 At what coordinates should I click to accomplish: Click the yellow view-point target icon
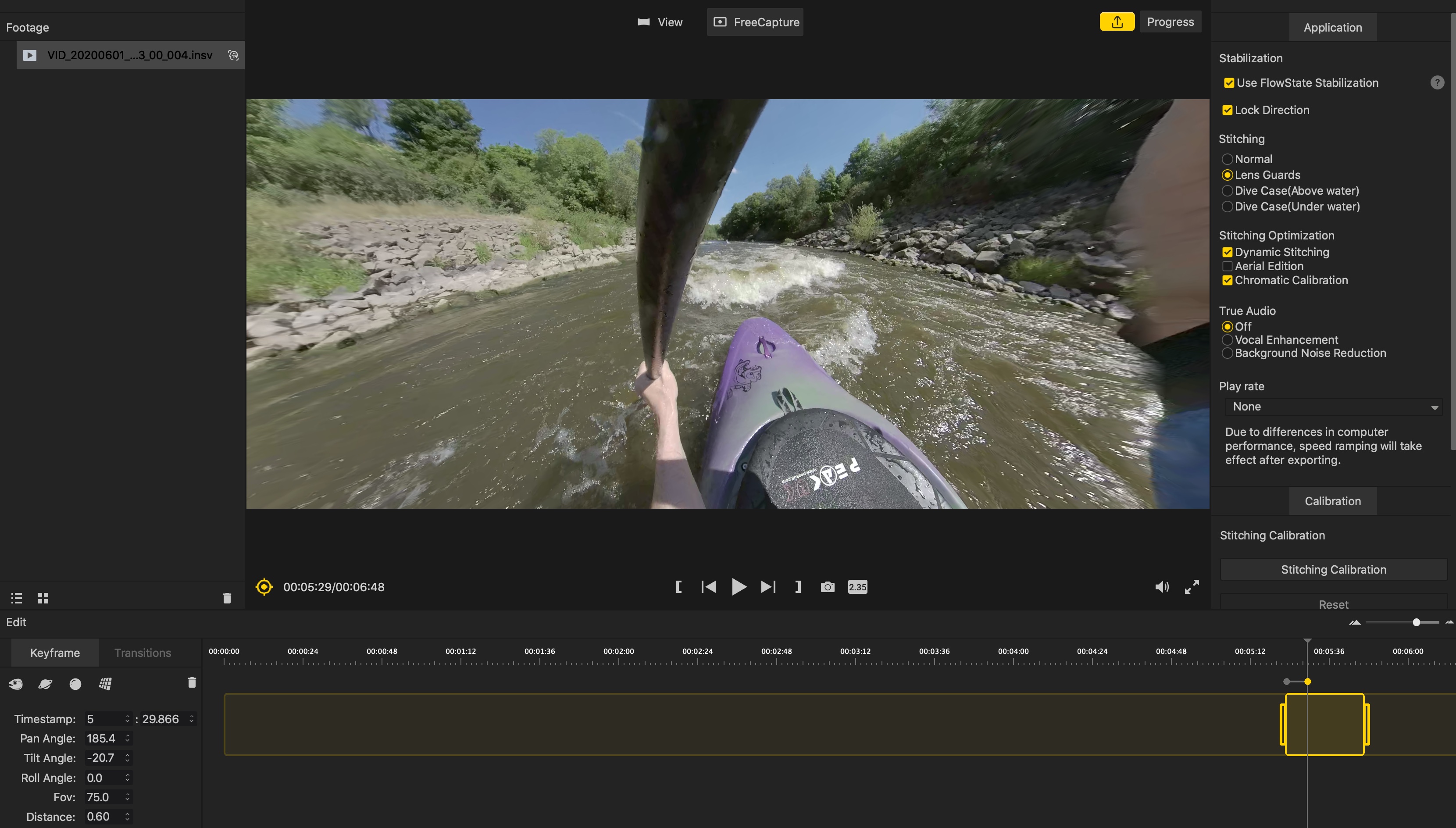(x=263, y=586)
